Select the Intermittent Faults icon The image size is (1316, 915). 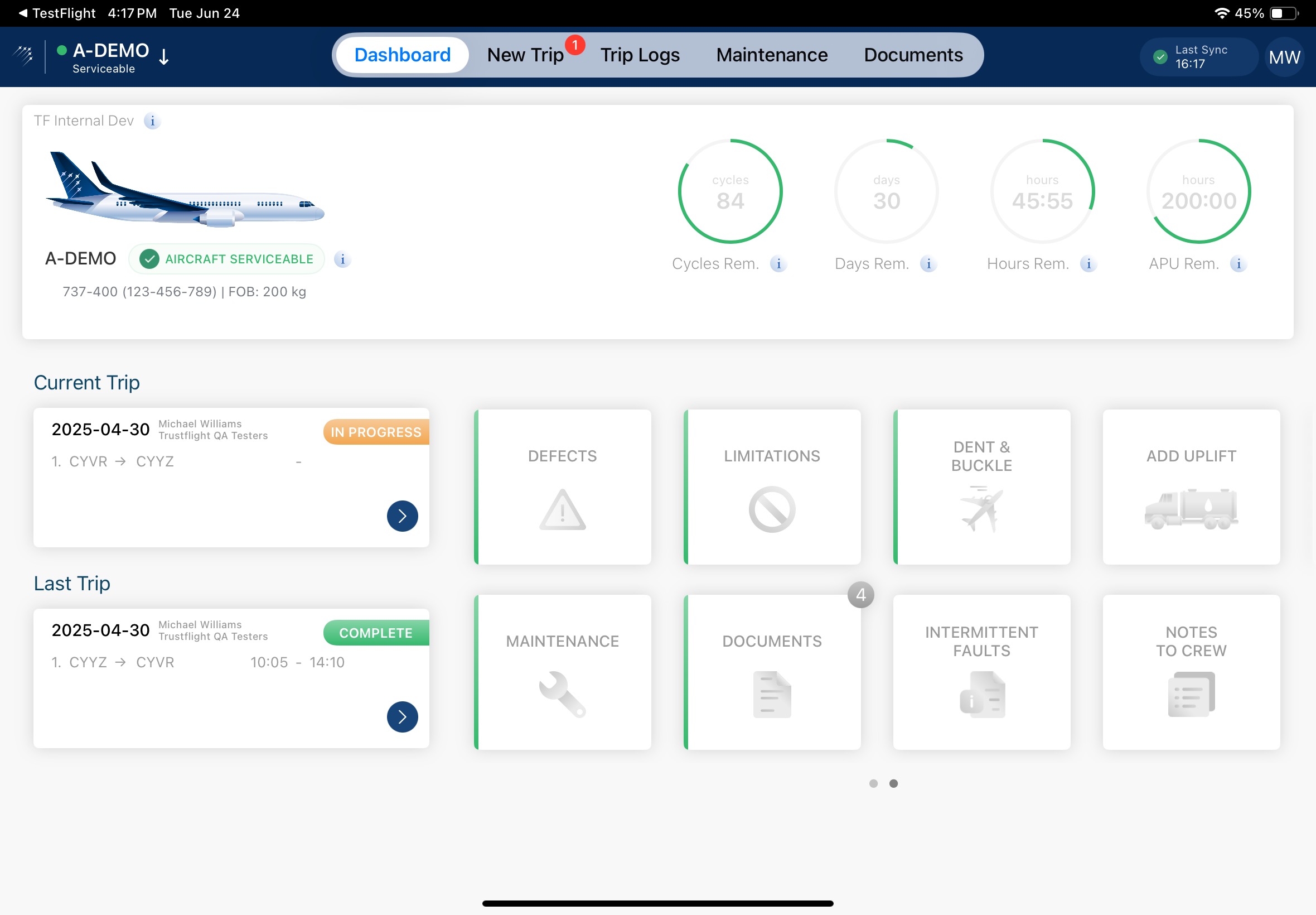click(981, 695)
